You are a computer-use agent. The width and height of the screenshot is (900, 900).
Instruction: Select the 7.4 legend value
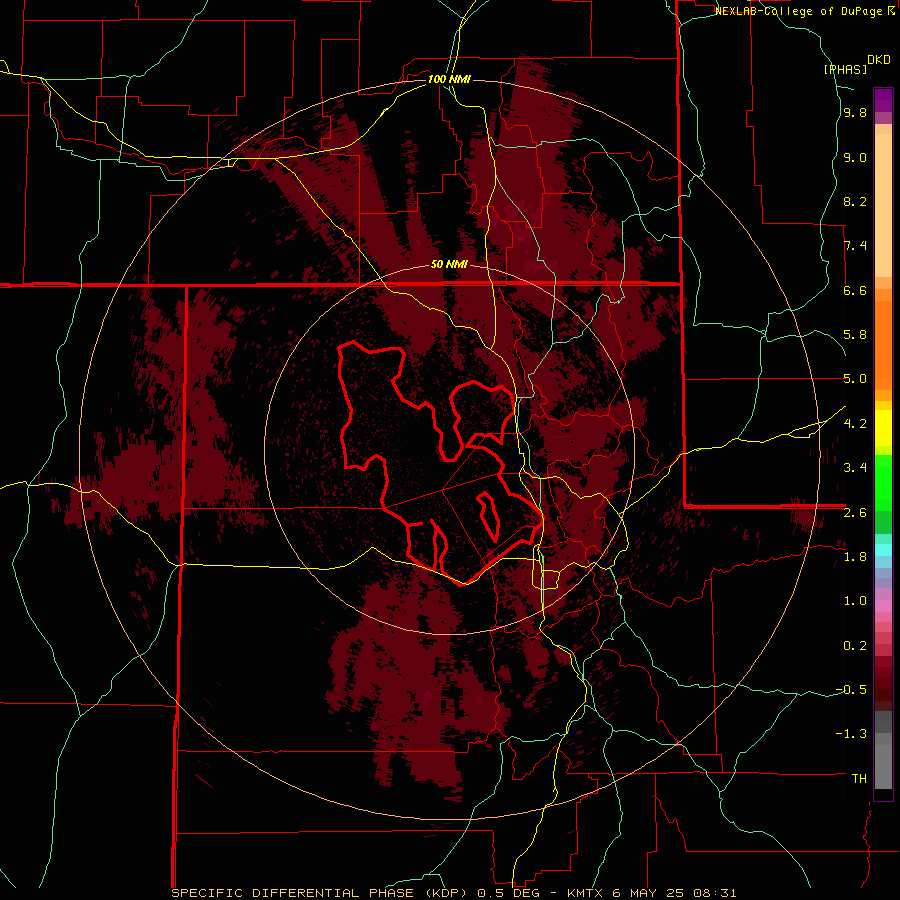(x=855, y=246)
